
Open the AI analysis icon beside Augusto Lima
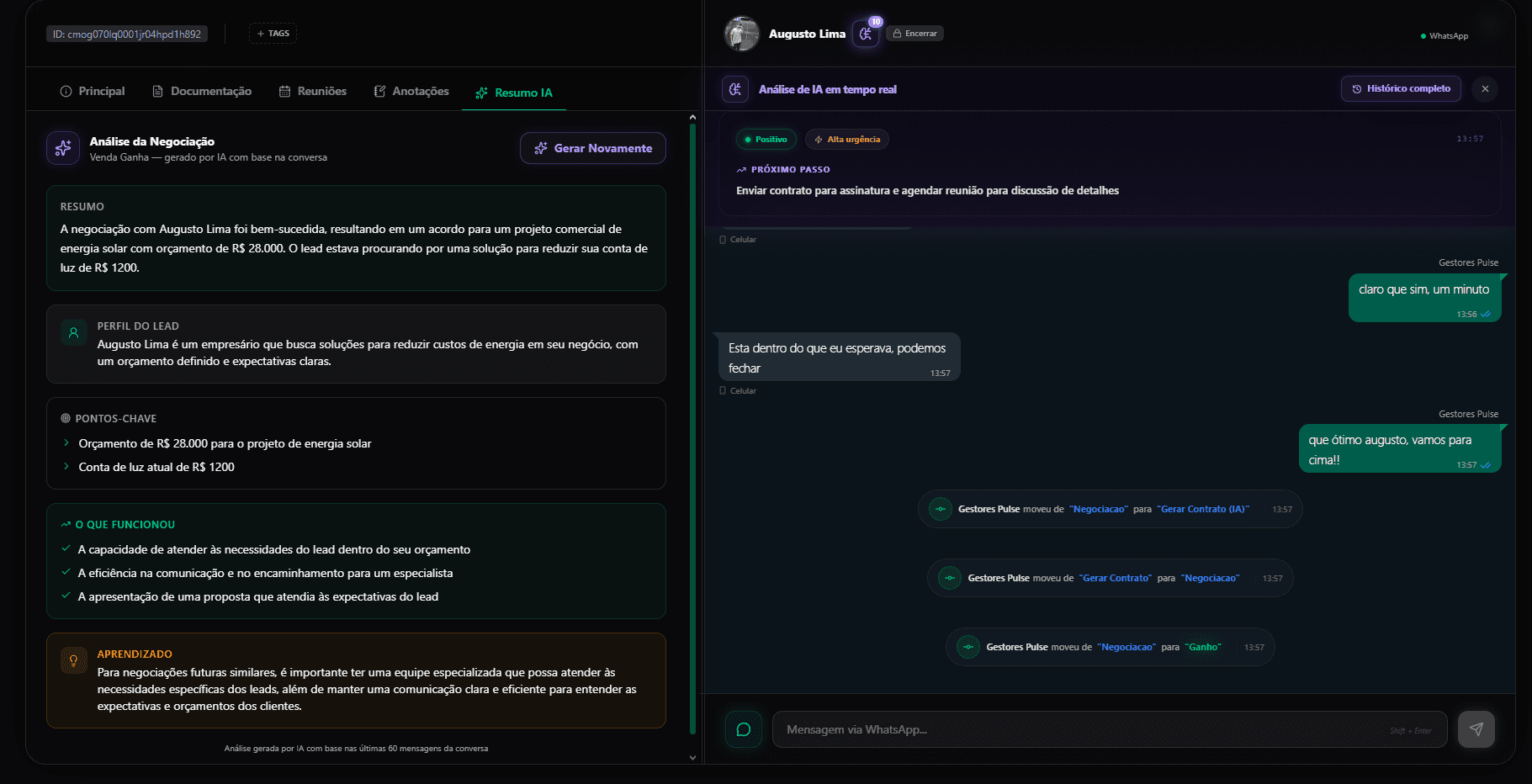point(866,34)
